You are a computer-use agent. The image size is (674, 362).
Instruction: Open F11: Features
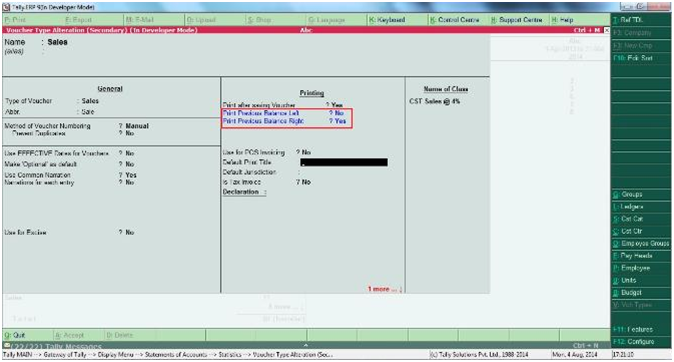[640, 329]
